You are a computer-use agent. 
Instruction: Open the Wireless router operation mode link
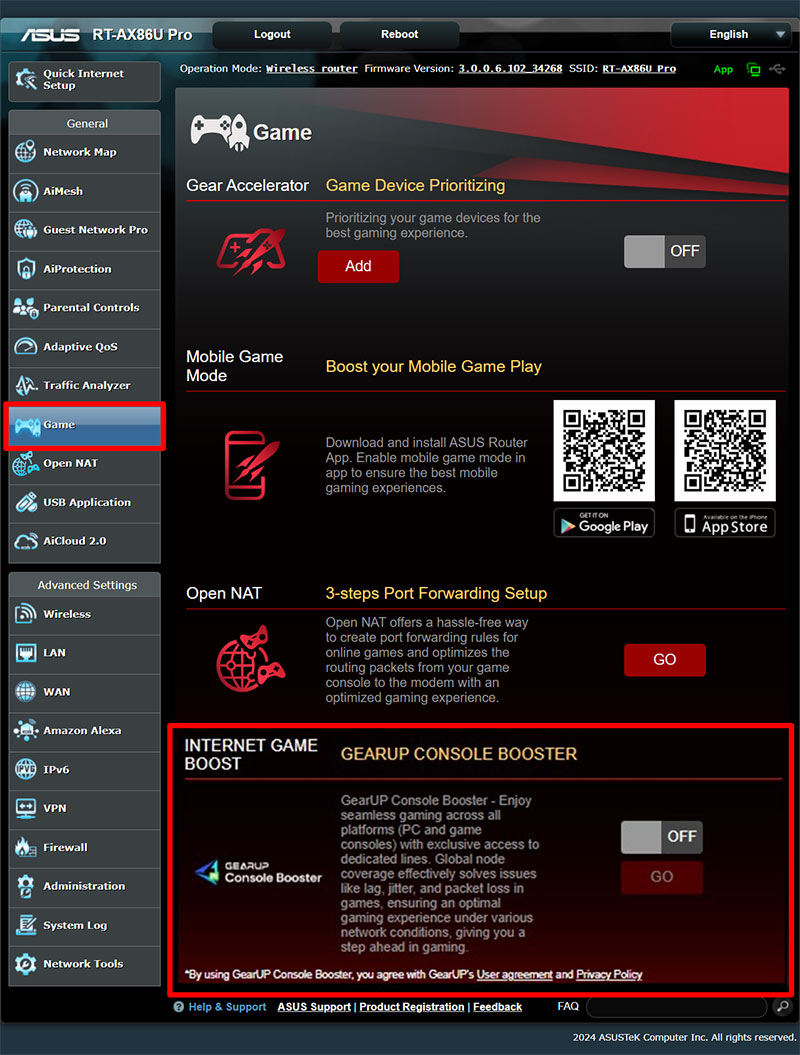pos(312,69)
